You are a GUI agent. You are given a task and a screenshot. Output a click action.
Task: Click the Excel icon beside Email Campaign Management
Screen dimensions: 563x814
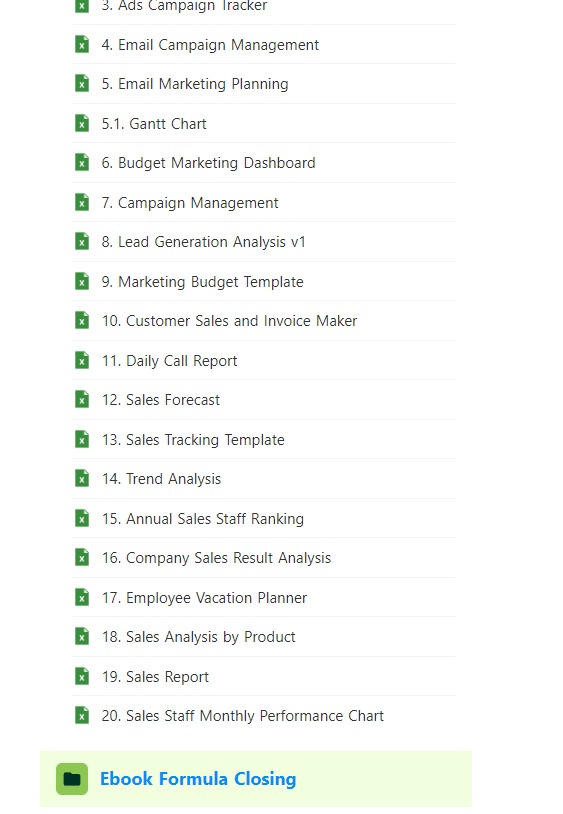[x=82, y=44]
